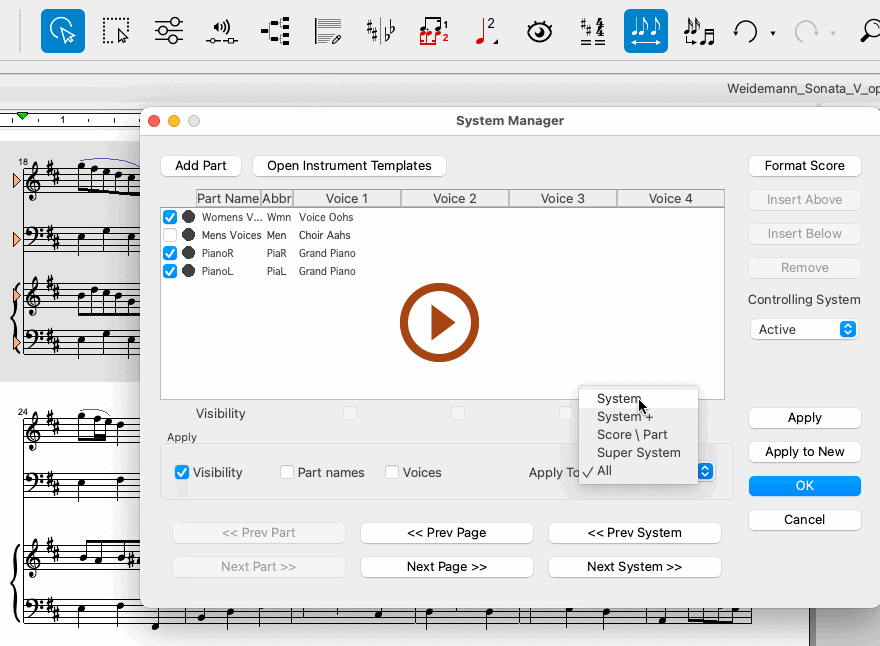Open the undo history dropdown arrow
The width and height of the screenshot is (880, 646).
(x=773, y=33)
